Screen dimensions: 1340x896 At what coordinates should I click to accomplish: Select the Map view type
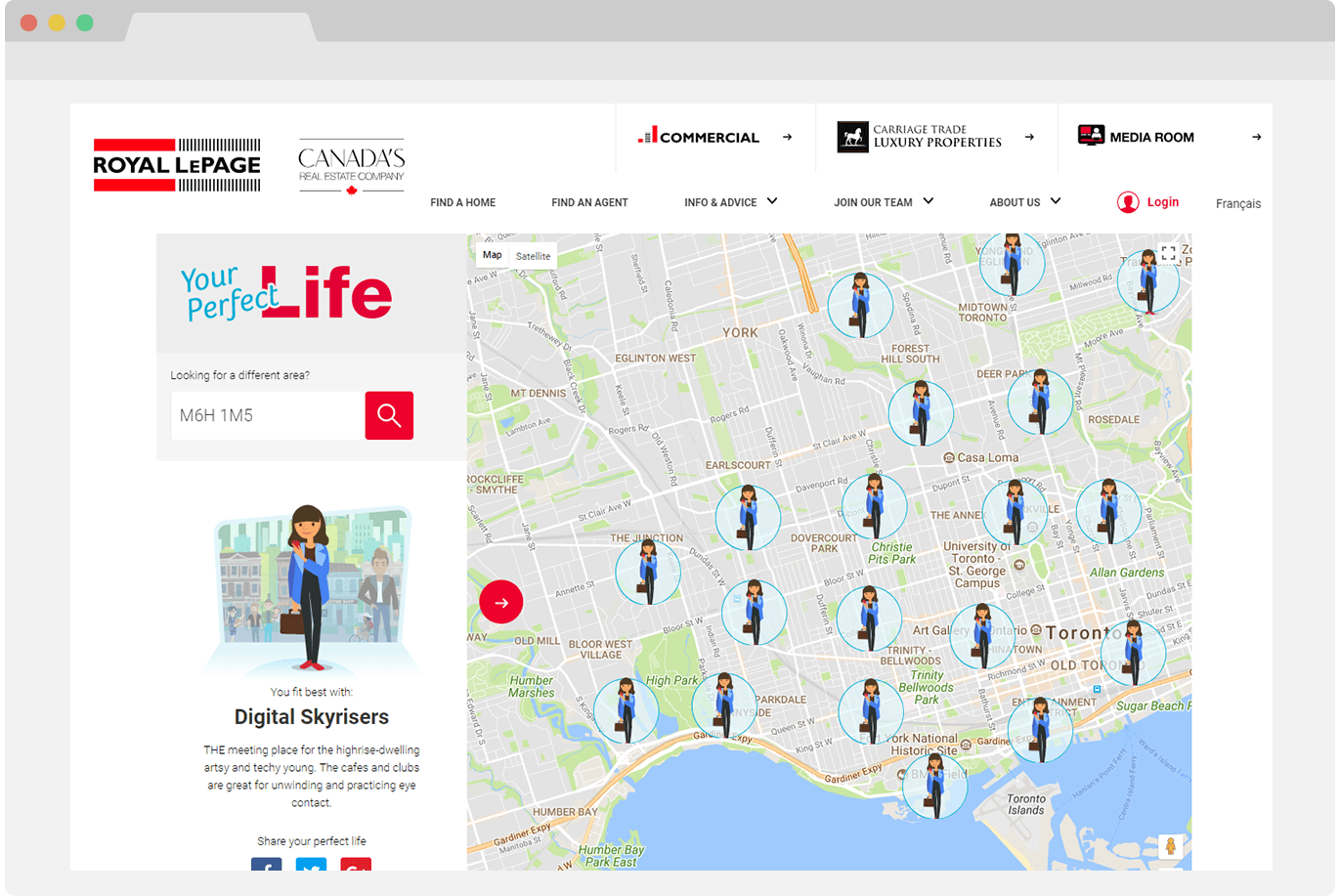493,255
